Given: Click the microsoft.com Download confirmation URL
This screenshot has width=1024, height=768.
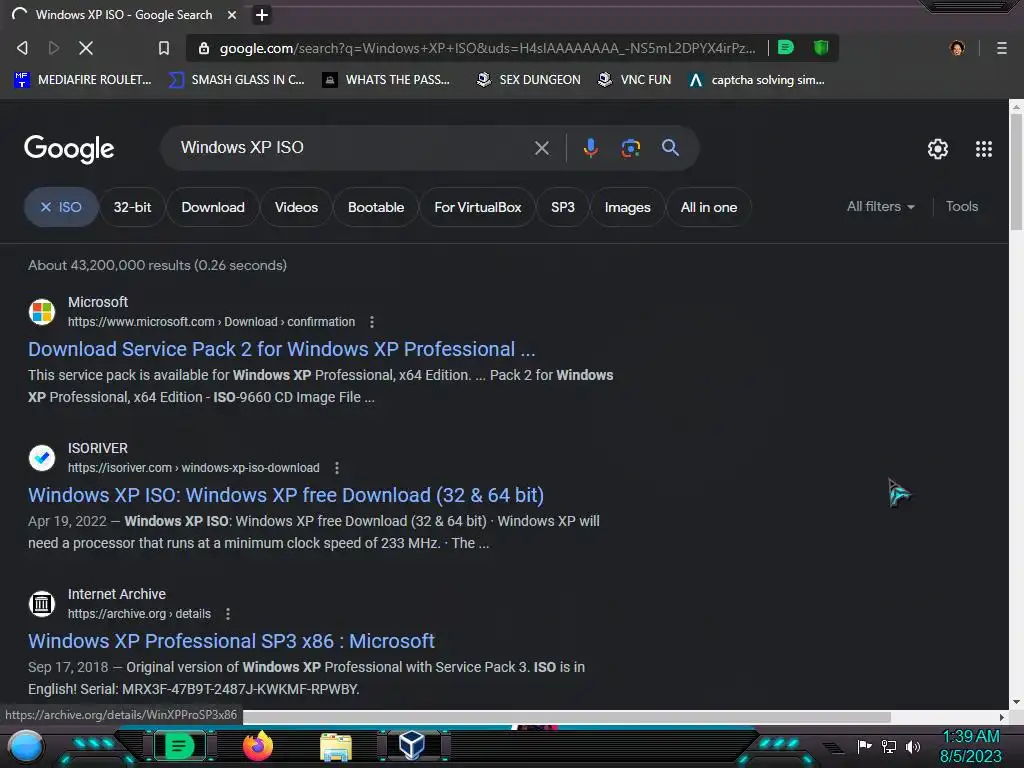Looking at the screenshot, I should [212, 322].
